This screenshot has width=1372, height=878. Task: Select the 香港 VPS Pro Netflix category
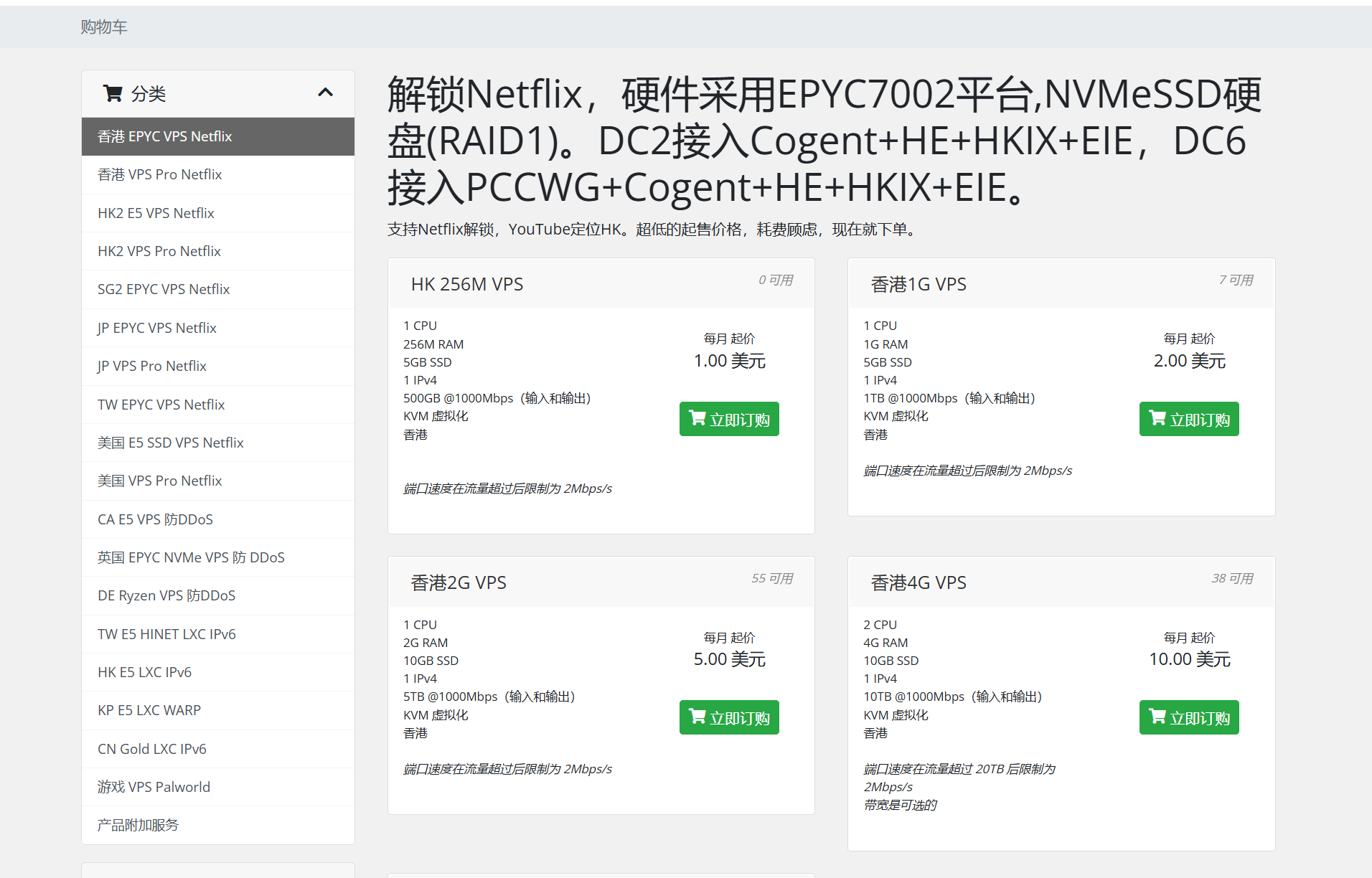[x=159, y=174]
